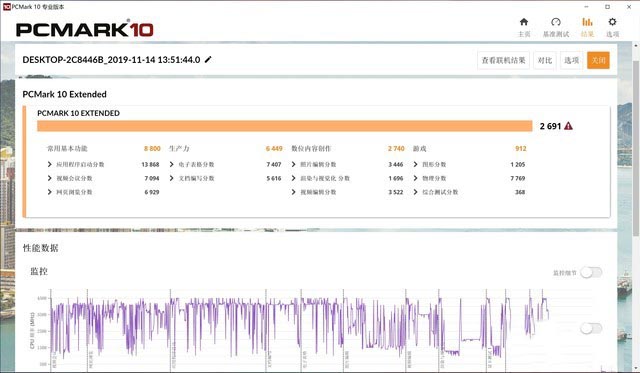Image resolution: width=640 pixels, height=373 pixels.
Task: Expand the 应用程序启动分数 row
Action: [50, 164]
